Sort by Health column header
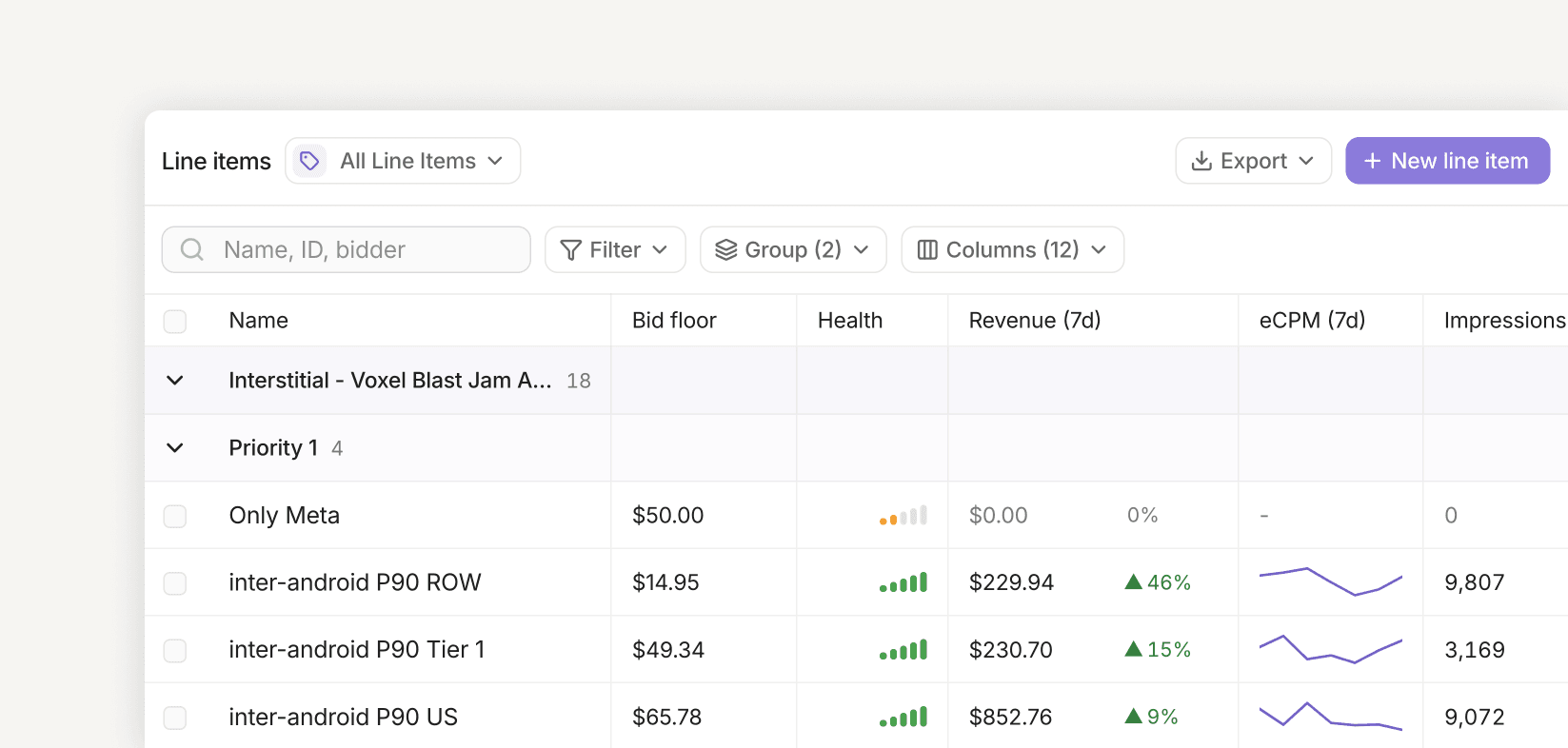This screenshot has height=748, width=1568. [x=850, y=321]
